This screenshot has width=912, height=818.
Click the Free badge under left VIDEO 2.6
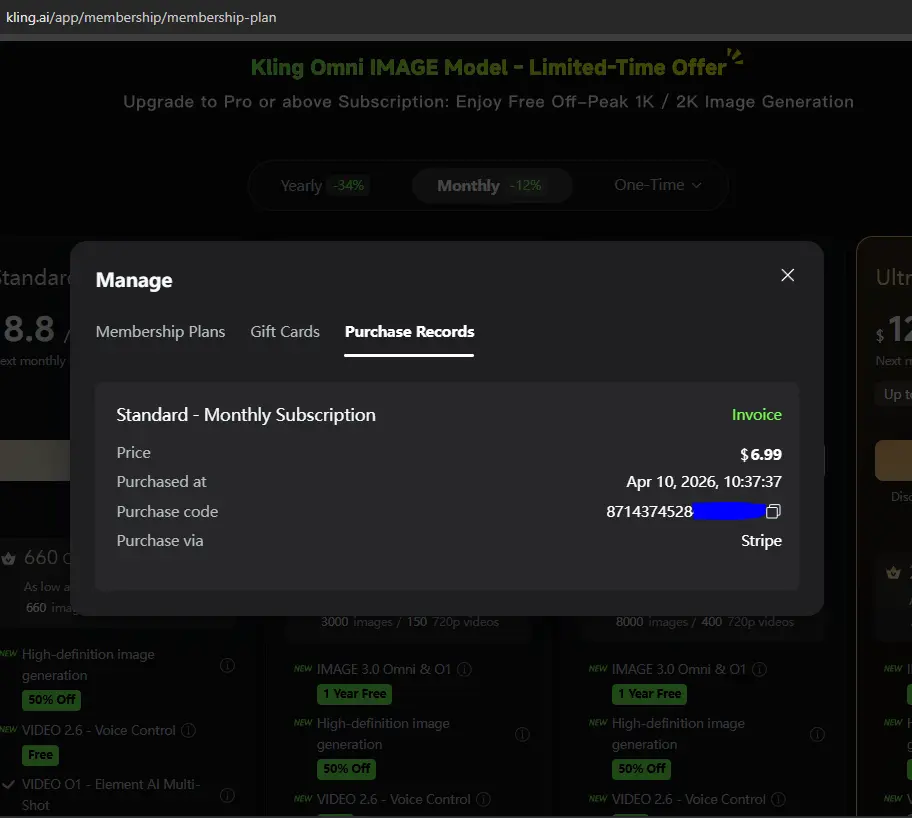coord(40,755)
